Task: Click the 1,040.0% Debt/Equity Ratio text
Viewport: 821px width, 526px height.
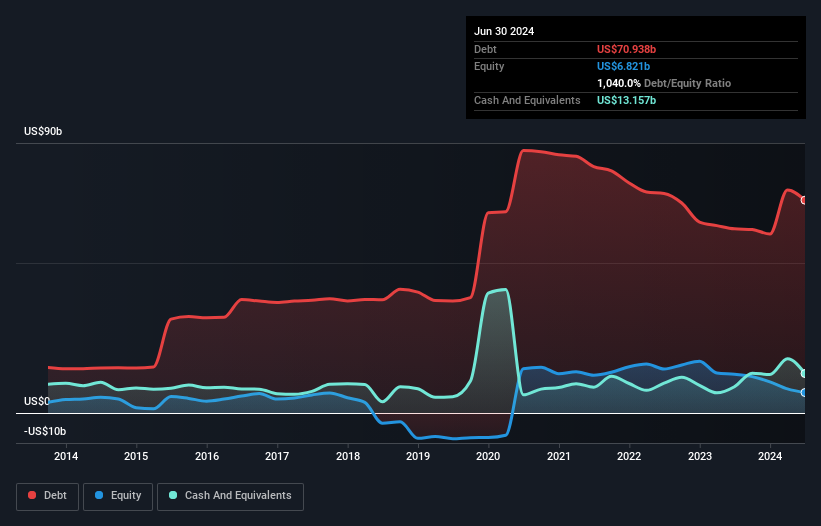Action: pos(664,83)
